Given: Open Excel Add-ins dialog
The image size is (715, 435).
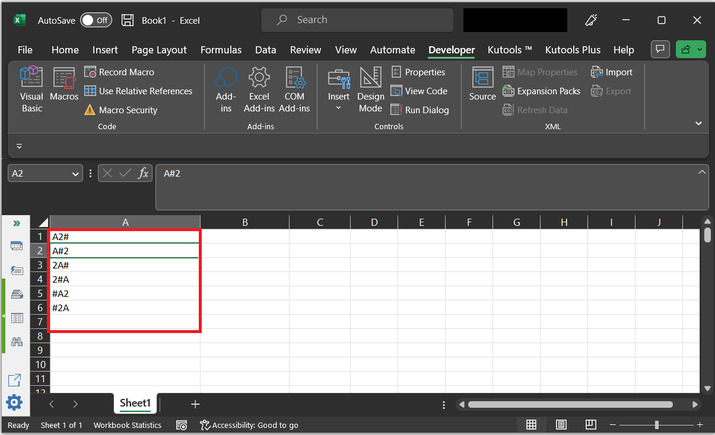Looking at the screenshot, I should pyautogui.click(x=259, y=88).
